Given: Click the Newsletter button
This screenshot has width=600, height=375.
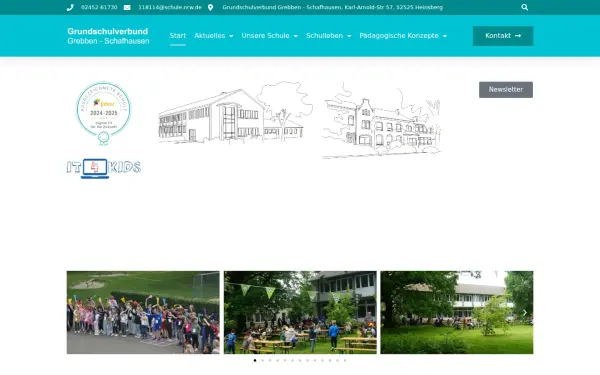Looking at the screenshot, I should (x=505, y=90).
